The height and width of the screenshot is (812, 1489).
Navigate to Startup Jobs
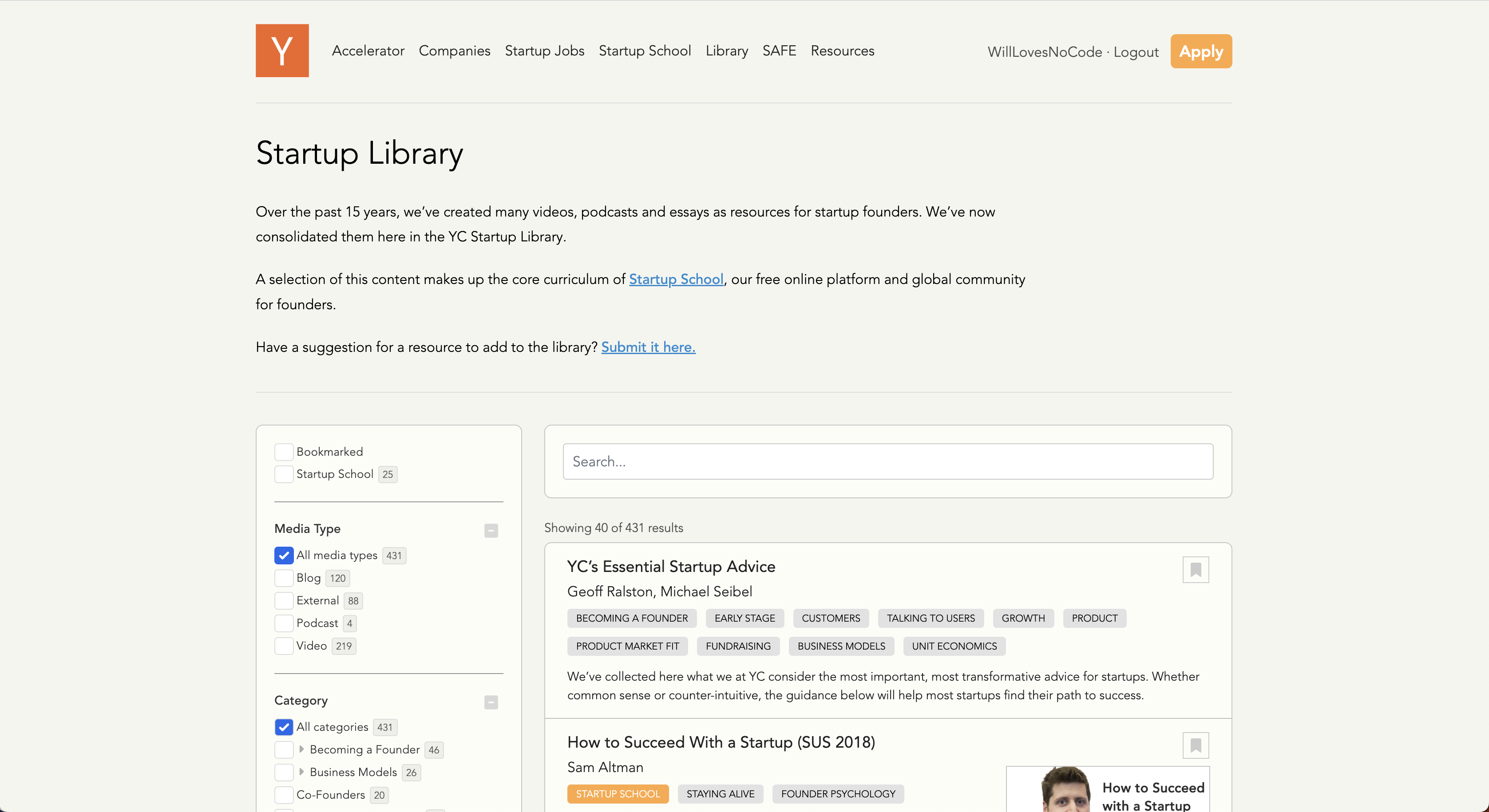(544, 51)
